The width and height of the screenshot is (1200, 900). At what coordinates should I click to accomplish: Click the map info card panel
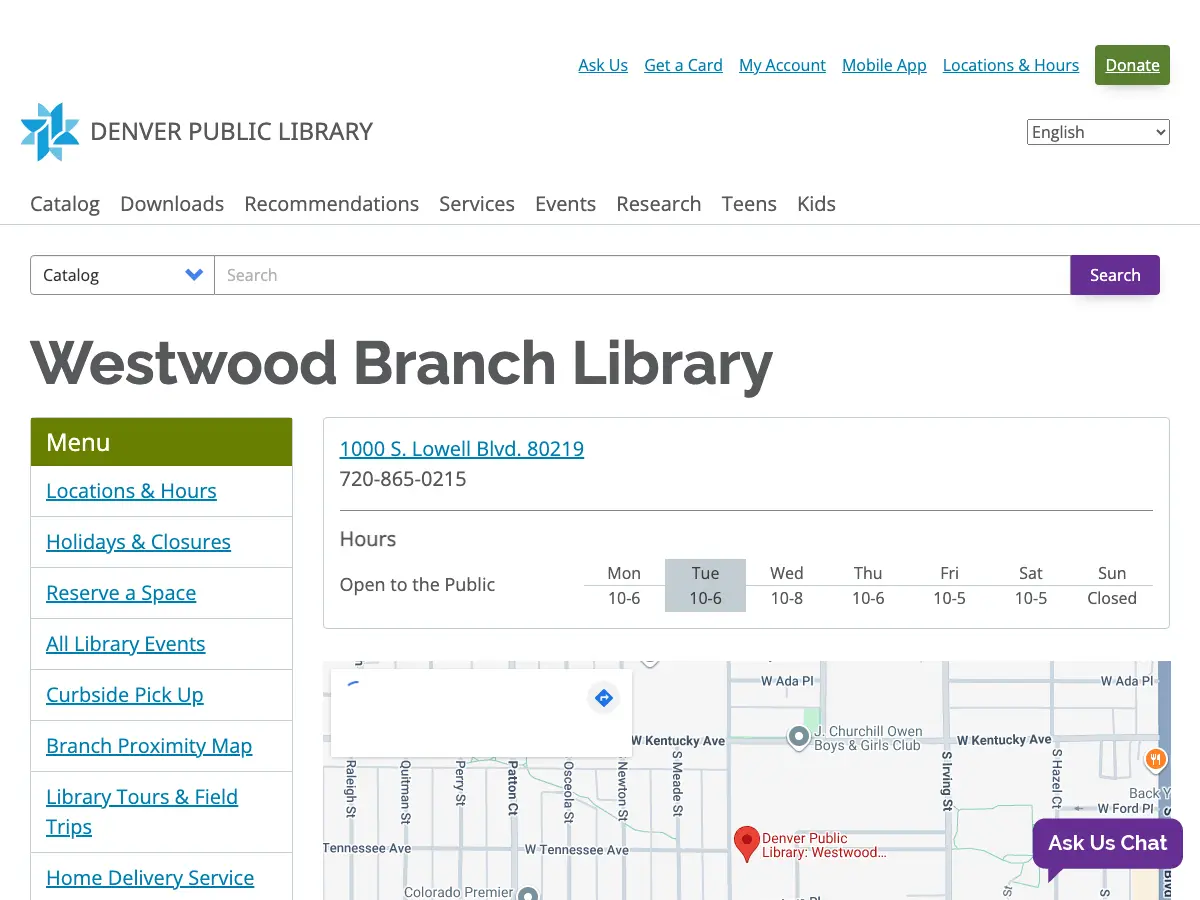pyautogui.click(x=480, y=713)
